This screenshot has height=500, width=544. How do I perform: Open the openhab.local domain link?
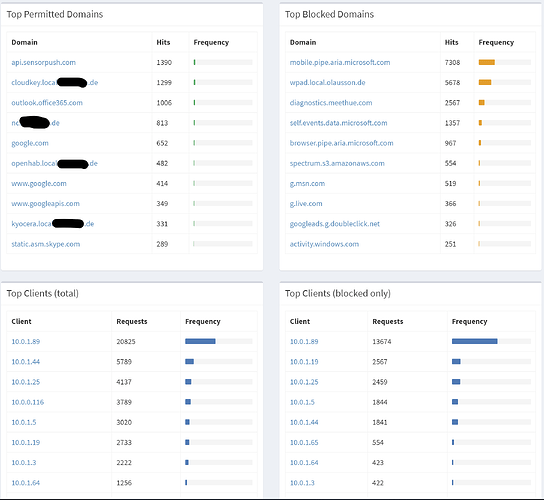[54, 163]
